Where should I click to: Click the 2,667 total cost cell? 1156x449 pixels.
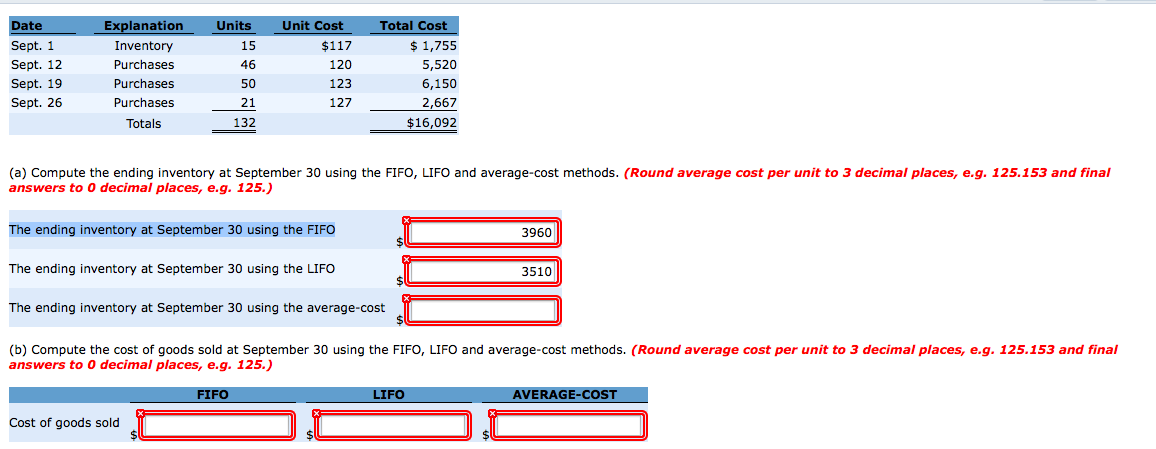[439, 103]
